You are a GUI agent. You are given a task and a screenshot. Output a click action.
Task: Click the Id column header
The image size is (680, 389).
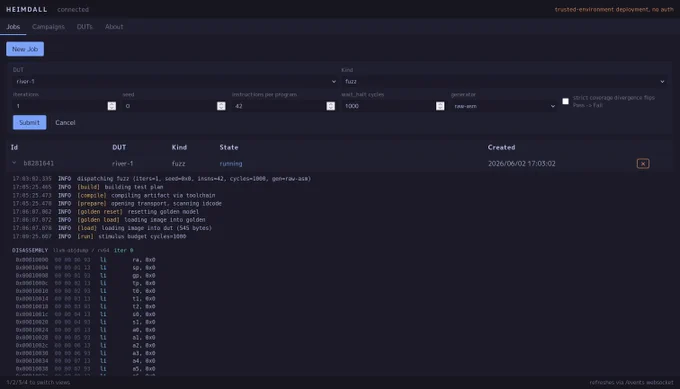point(14,147)
